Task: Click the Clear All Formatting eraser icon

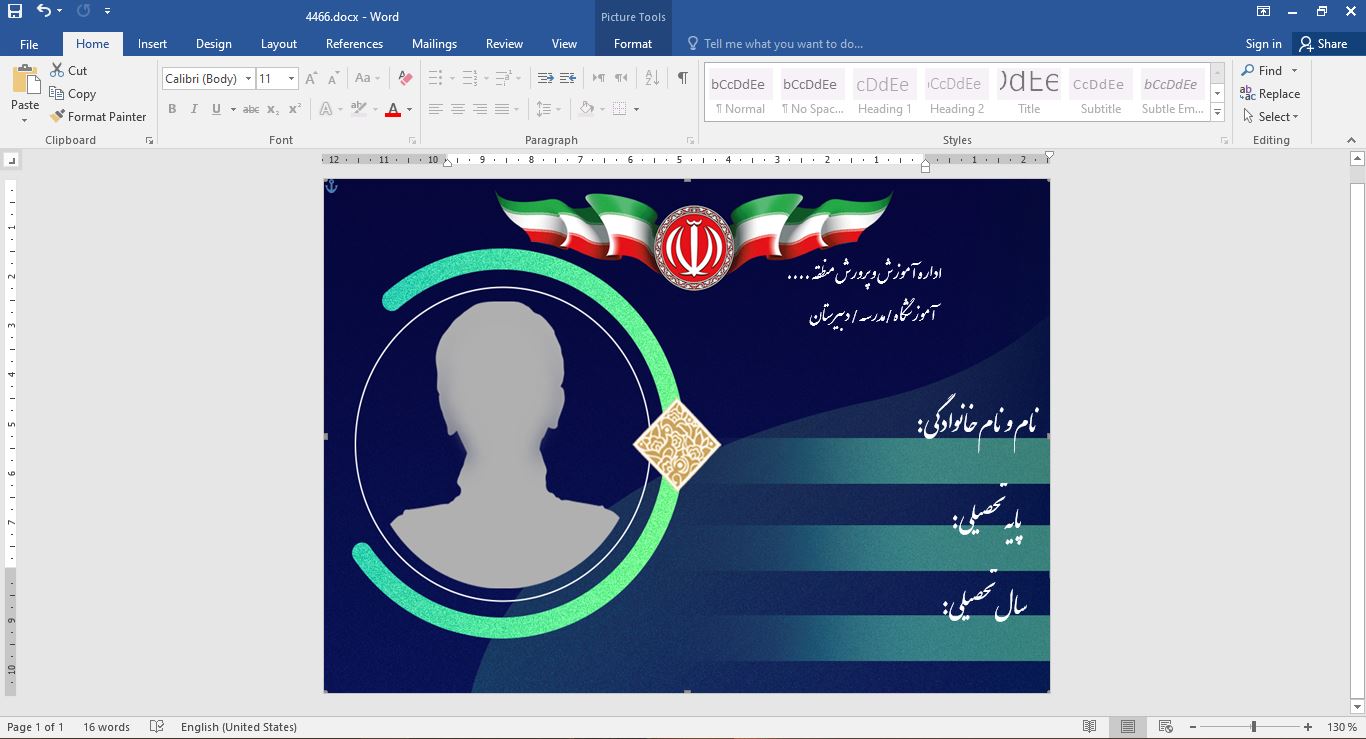Action: 405,78
